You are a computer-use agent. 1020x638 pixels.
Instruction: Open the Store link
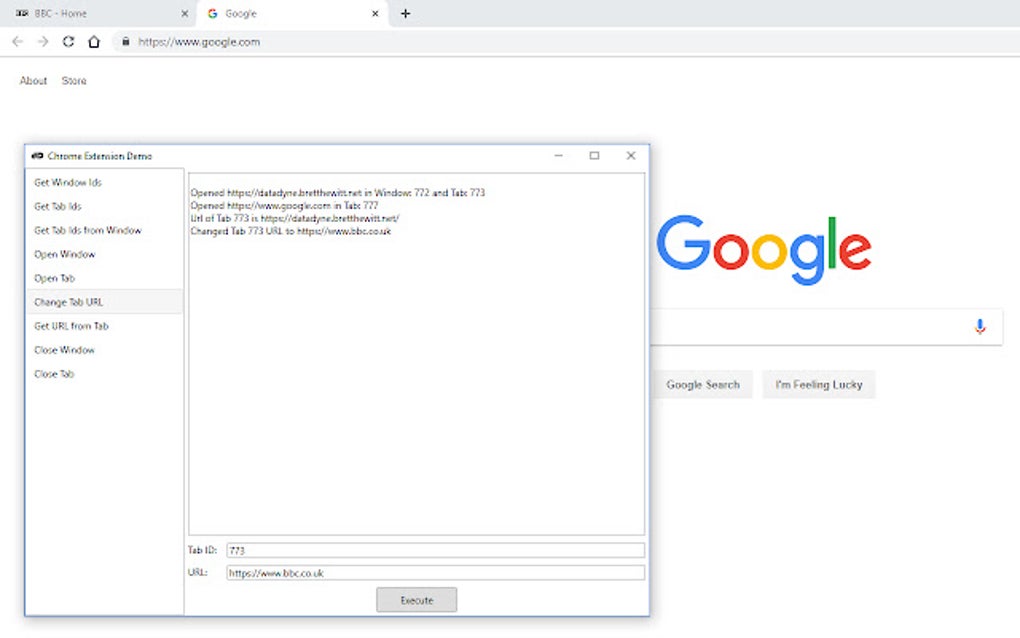click(x=73, y=80)
